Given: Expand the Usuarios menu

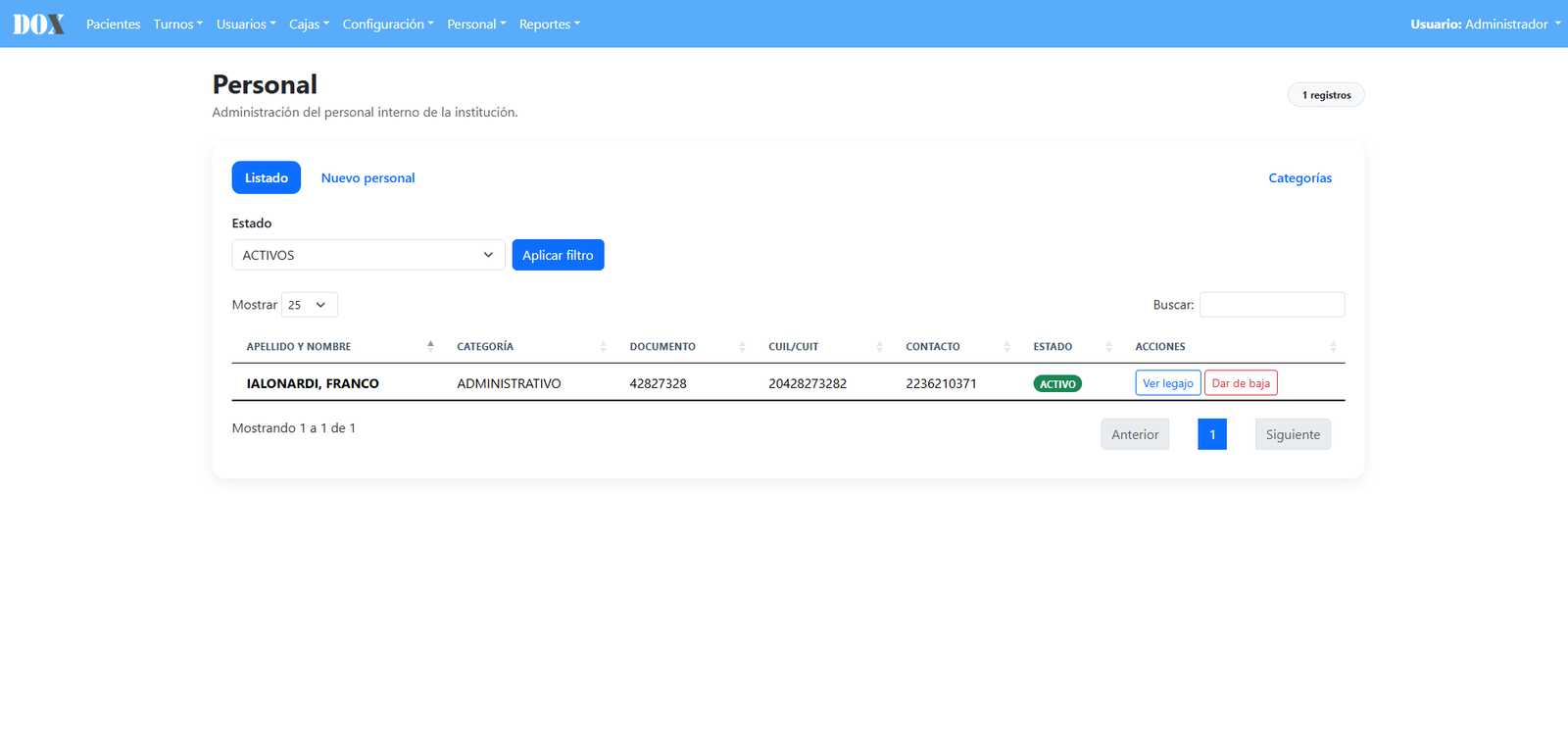Looking at the screenshot, I should (246, 24).
